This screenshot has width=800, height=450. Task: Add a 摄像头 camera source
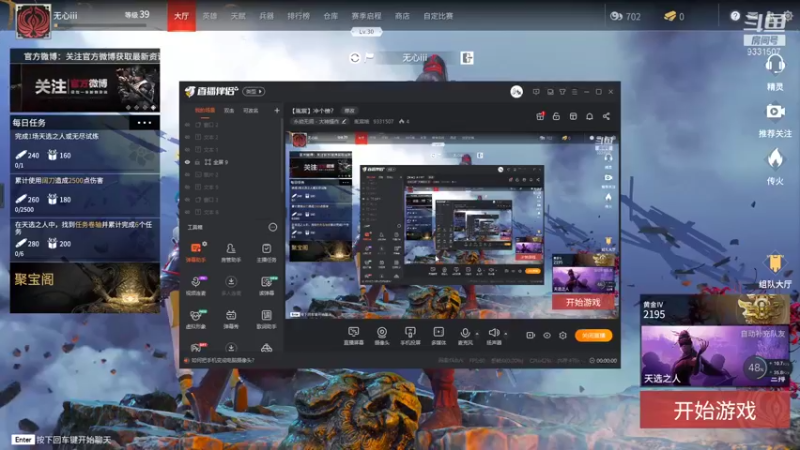382,336
